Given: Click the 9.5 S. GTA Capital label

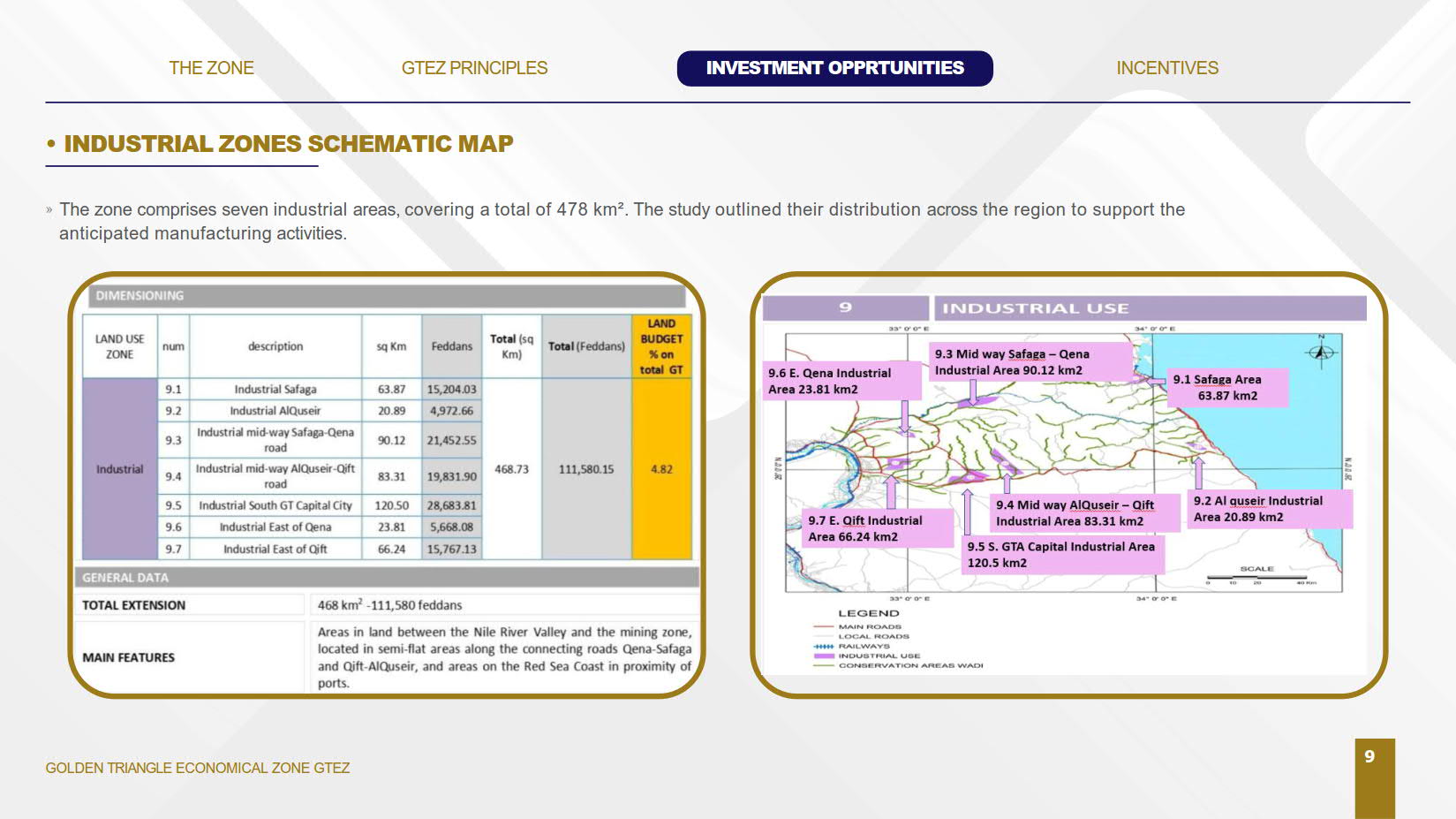Looking at the screenshot, I should coord(1064,555).
